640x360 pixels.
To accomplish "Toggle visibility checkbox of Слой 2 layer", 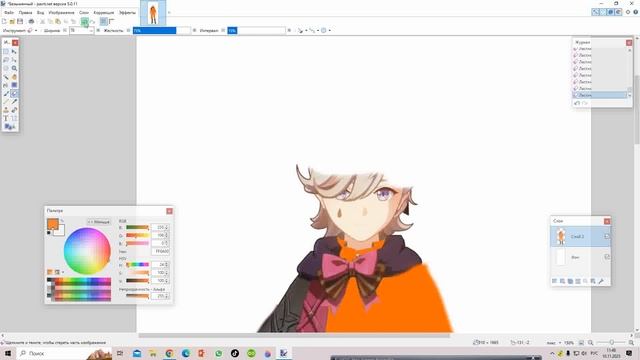I will click(x=607, y=236).
